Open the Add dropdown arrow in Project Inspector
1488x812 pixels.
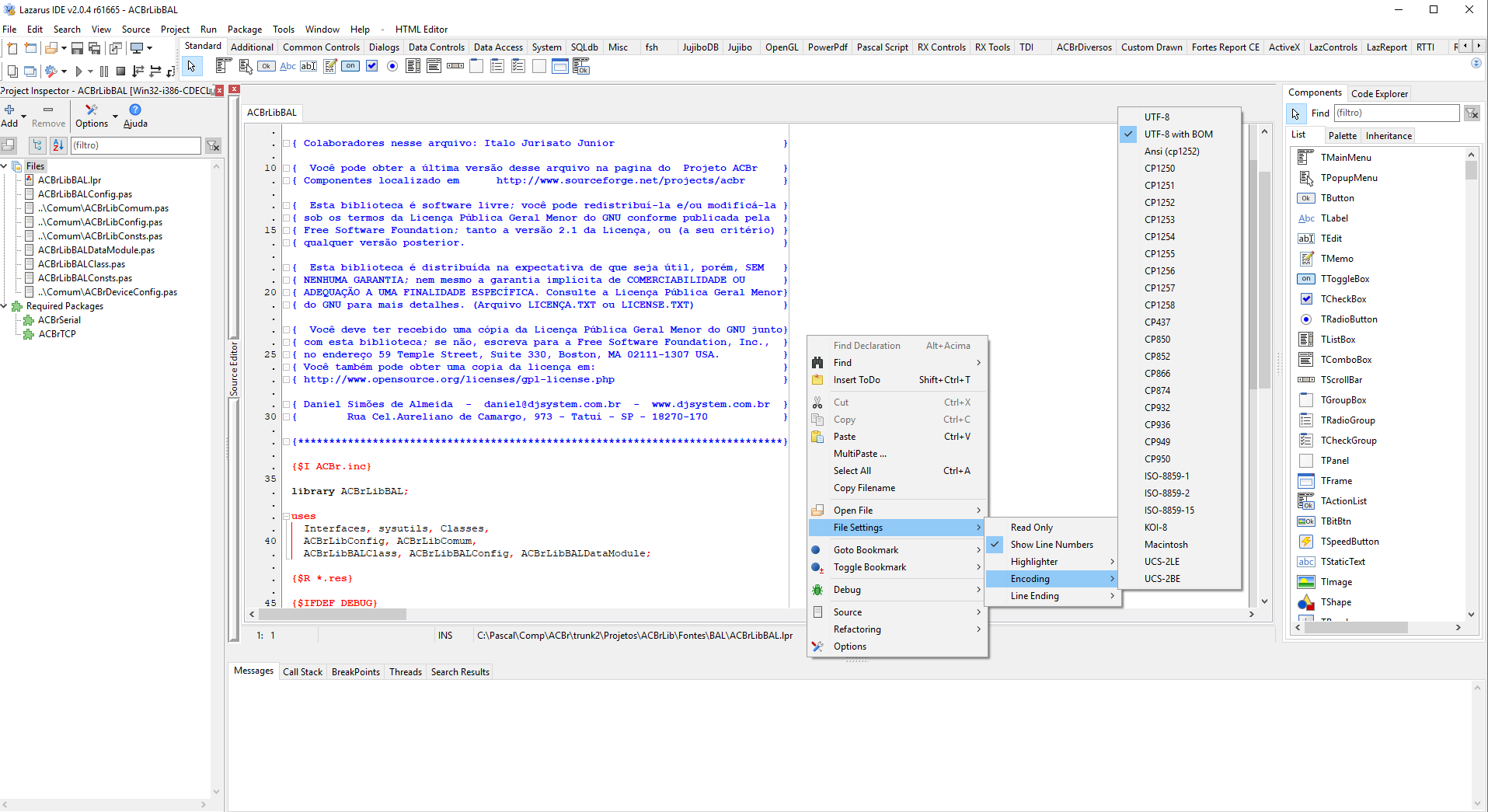[x=23, y=117]
